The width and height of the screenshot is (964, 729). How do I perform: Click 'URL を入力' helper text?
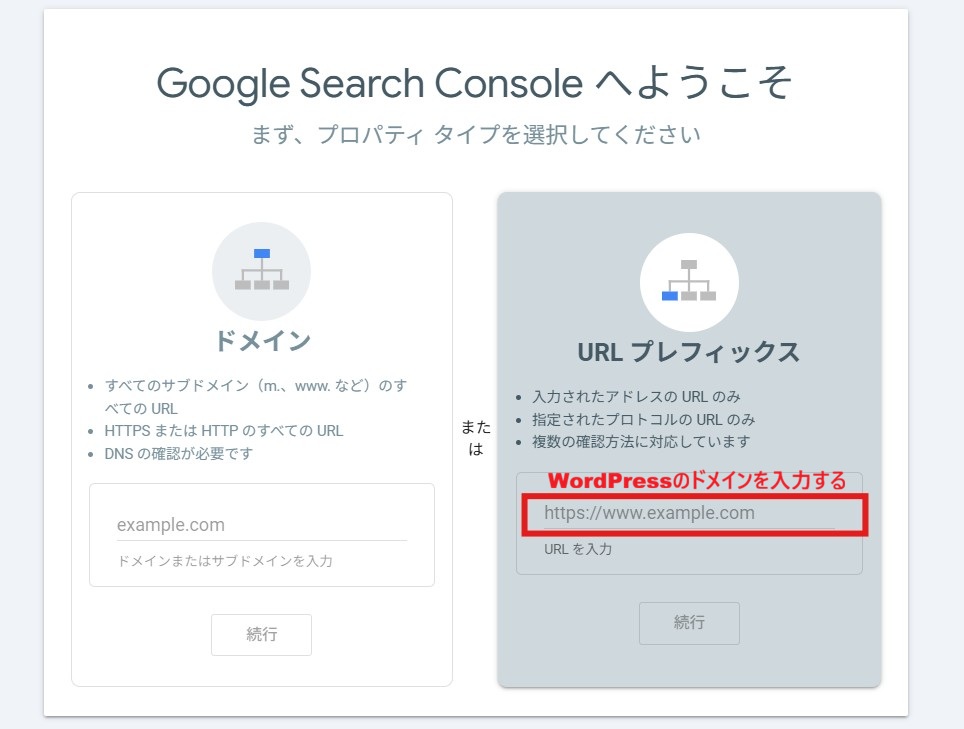click(x=578, y=549)
